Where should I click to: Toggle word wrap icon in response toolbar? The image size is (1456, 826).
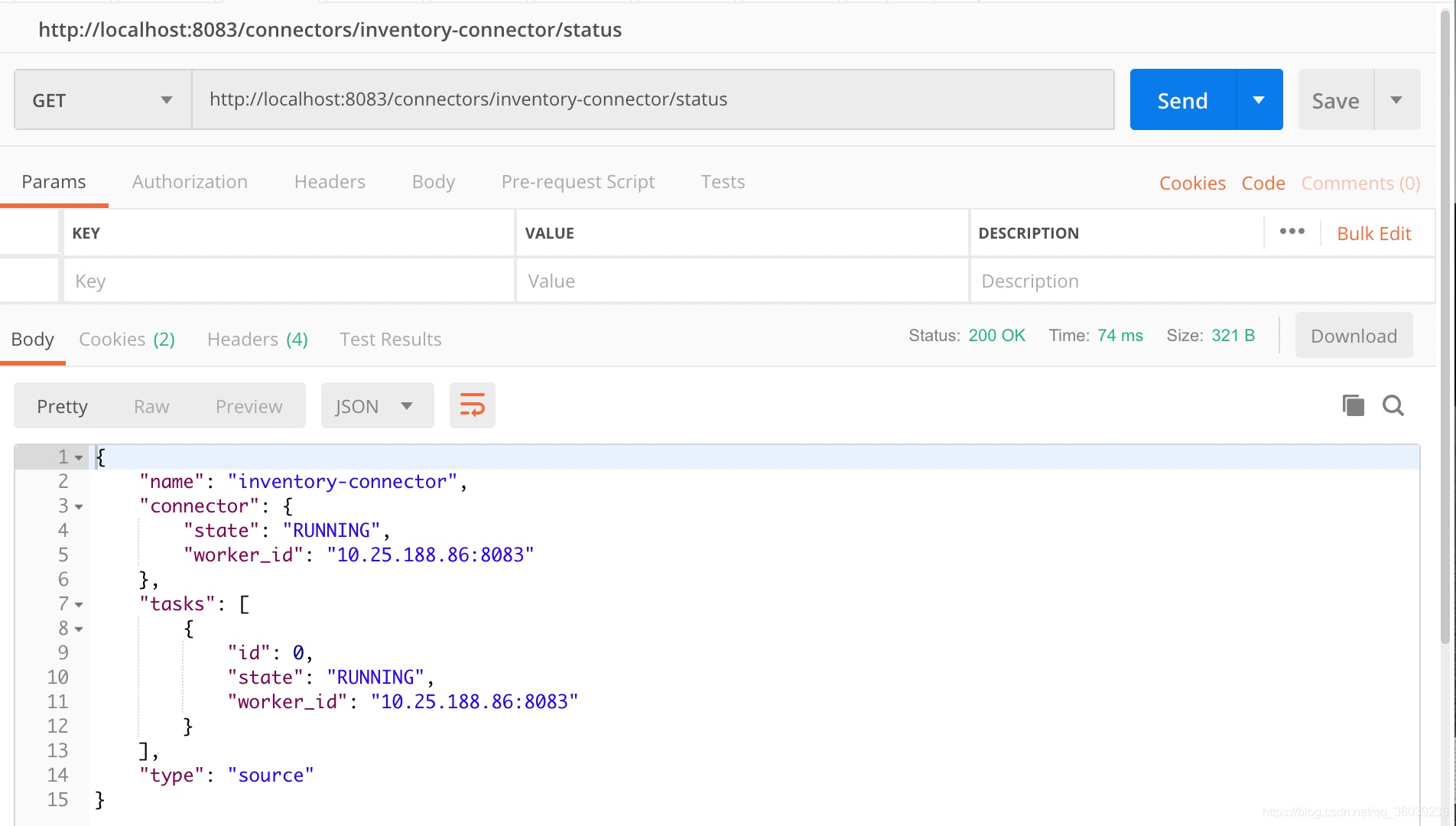pyautogui.click(x=473, y=405)
